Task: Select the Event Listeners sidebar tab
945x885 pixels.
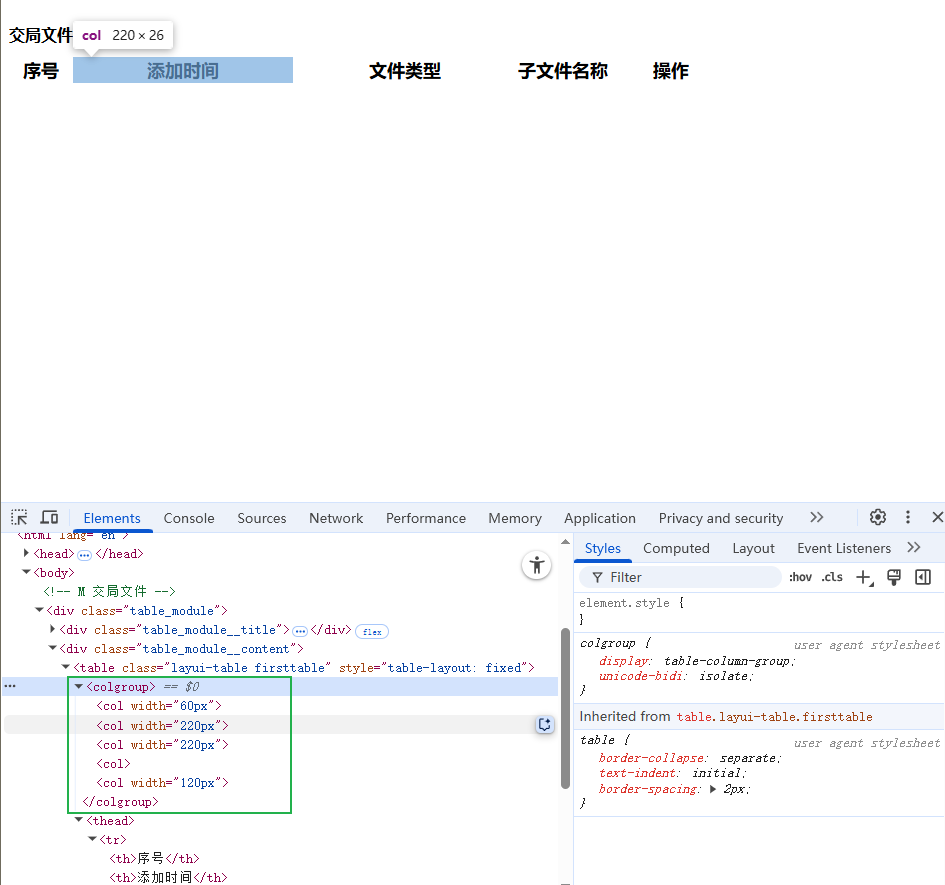Action: (x=844, y=549)
